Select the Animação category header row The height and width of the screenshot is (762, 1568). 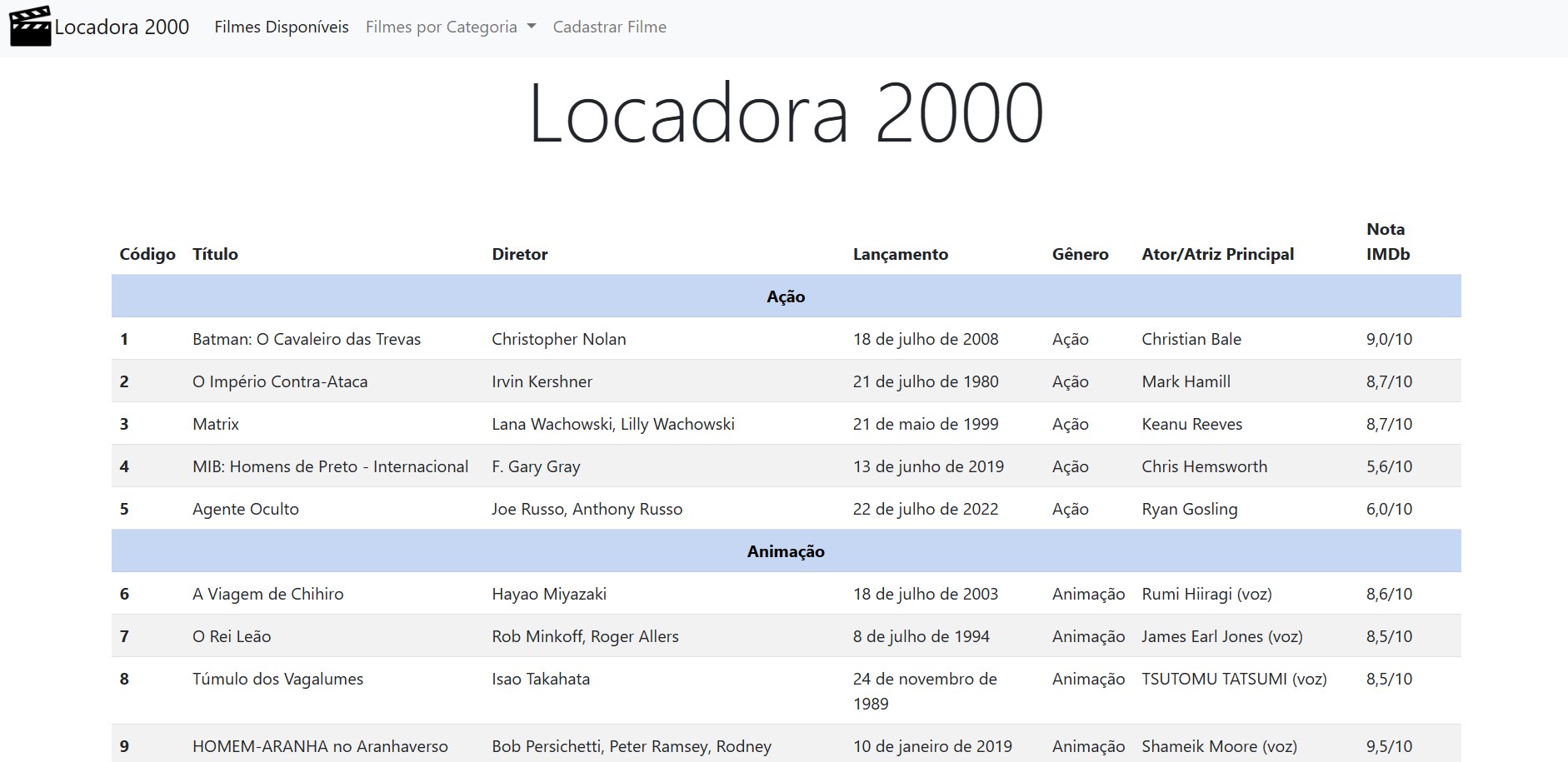tap(785, 551)
